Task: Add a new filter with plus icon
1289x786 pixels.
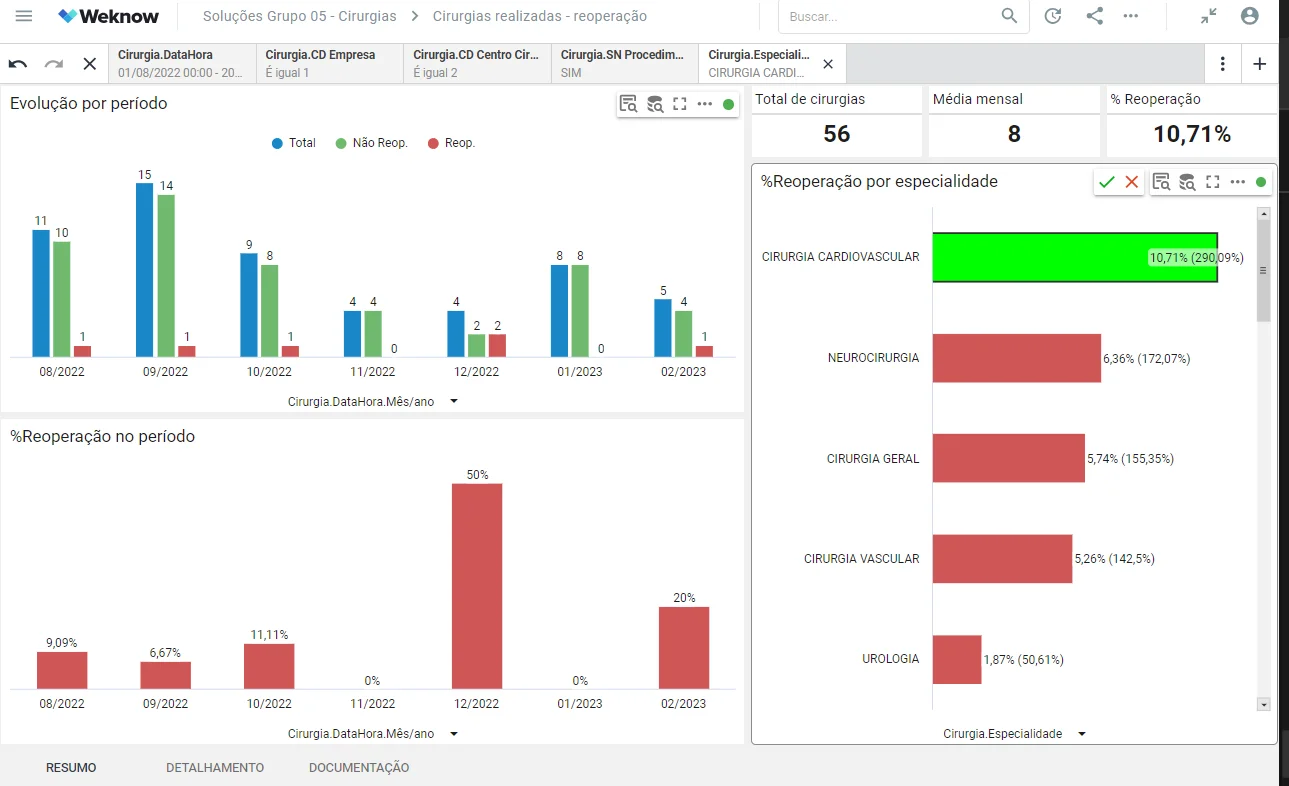Action: (1260, 64)
